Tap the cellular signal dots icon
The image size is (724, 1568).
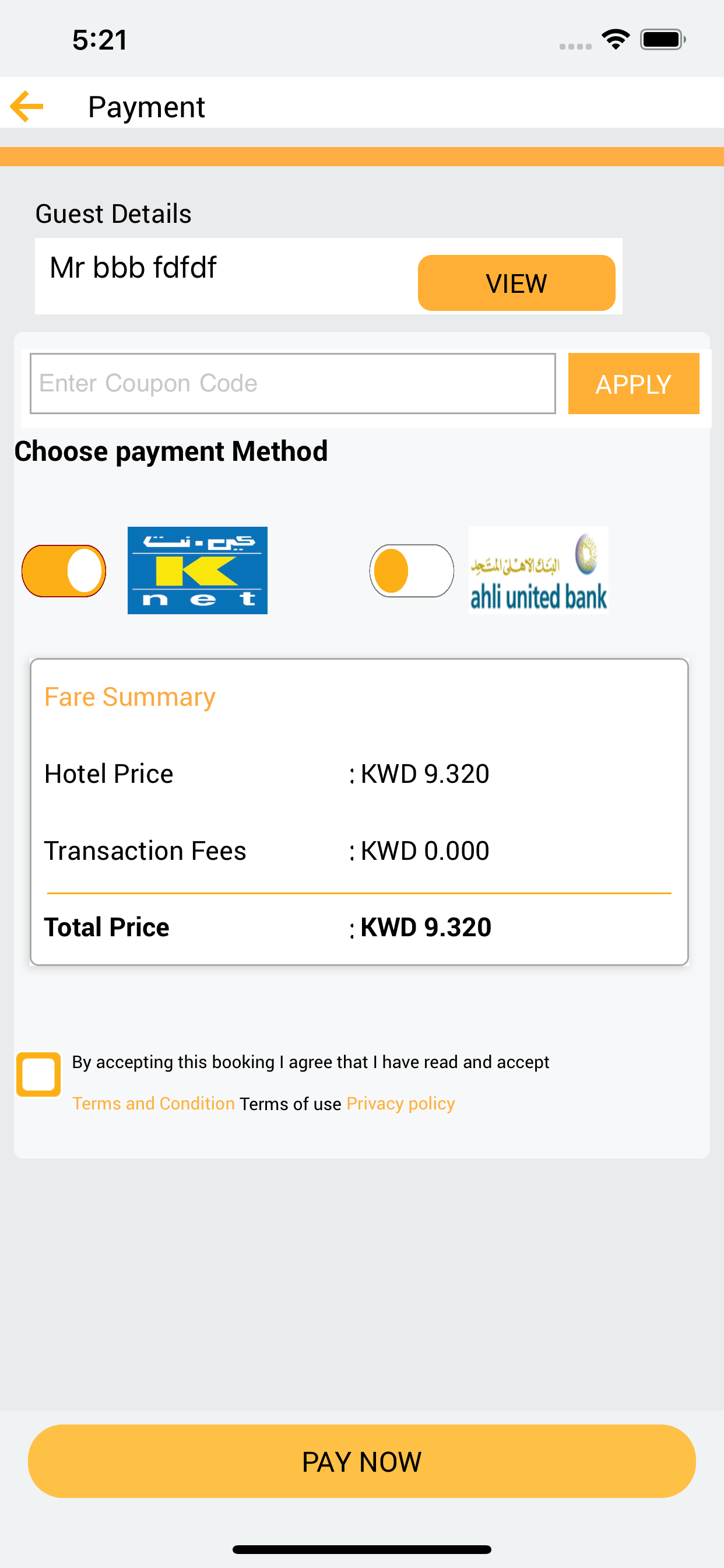click(x=575, y=46)
